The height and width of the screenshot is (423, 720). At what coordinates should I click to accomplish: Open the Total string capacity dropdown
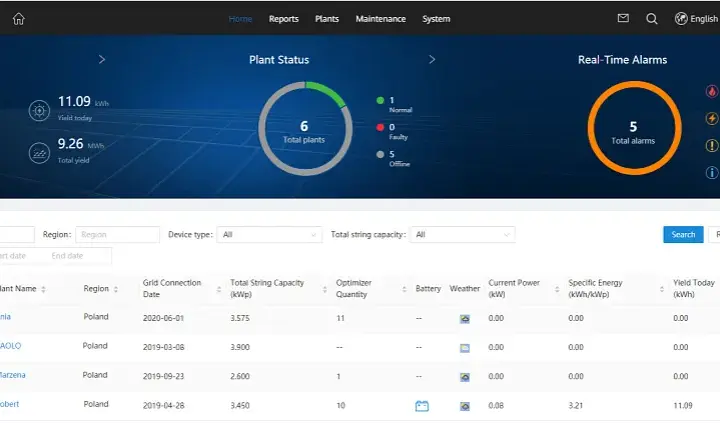coord(462,235)
